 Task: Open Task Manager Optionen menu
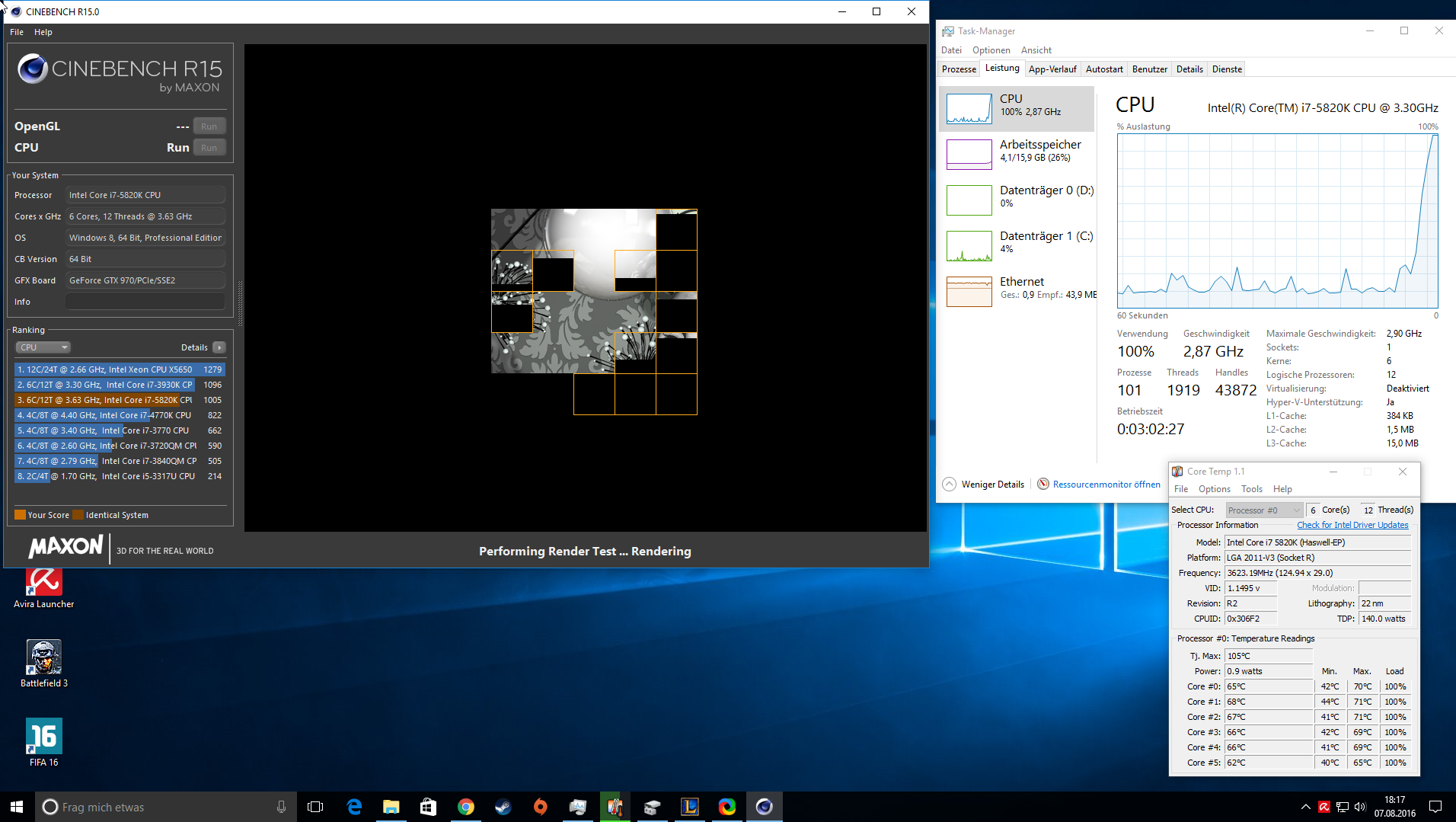tap(991, 50)
